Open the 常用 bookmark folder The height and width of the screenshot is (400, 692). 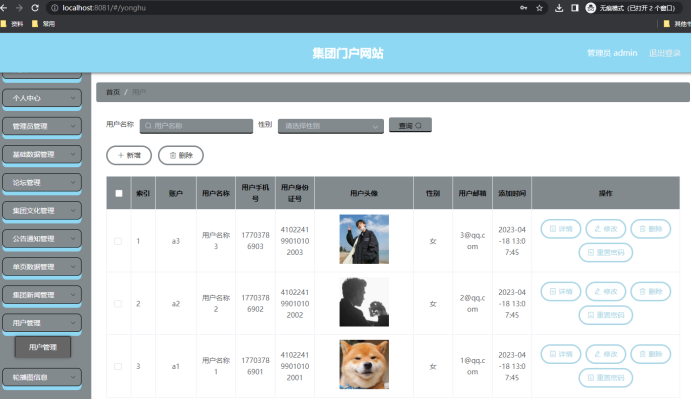[43, 24]
